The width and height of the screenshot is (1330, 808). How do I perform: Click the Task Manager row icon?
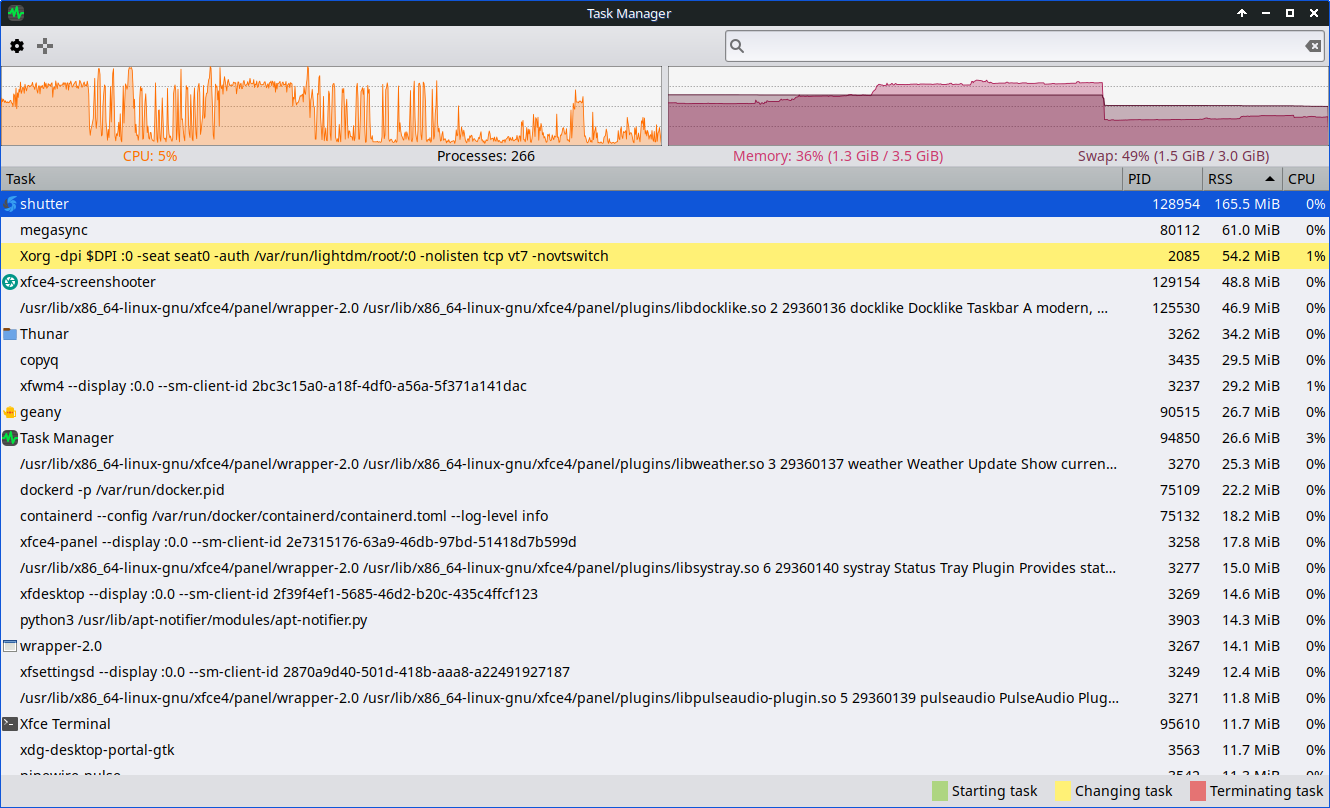[x=10, y=438]
